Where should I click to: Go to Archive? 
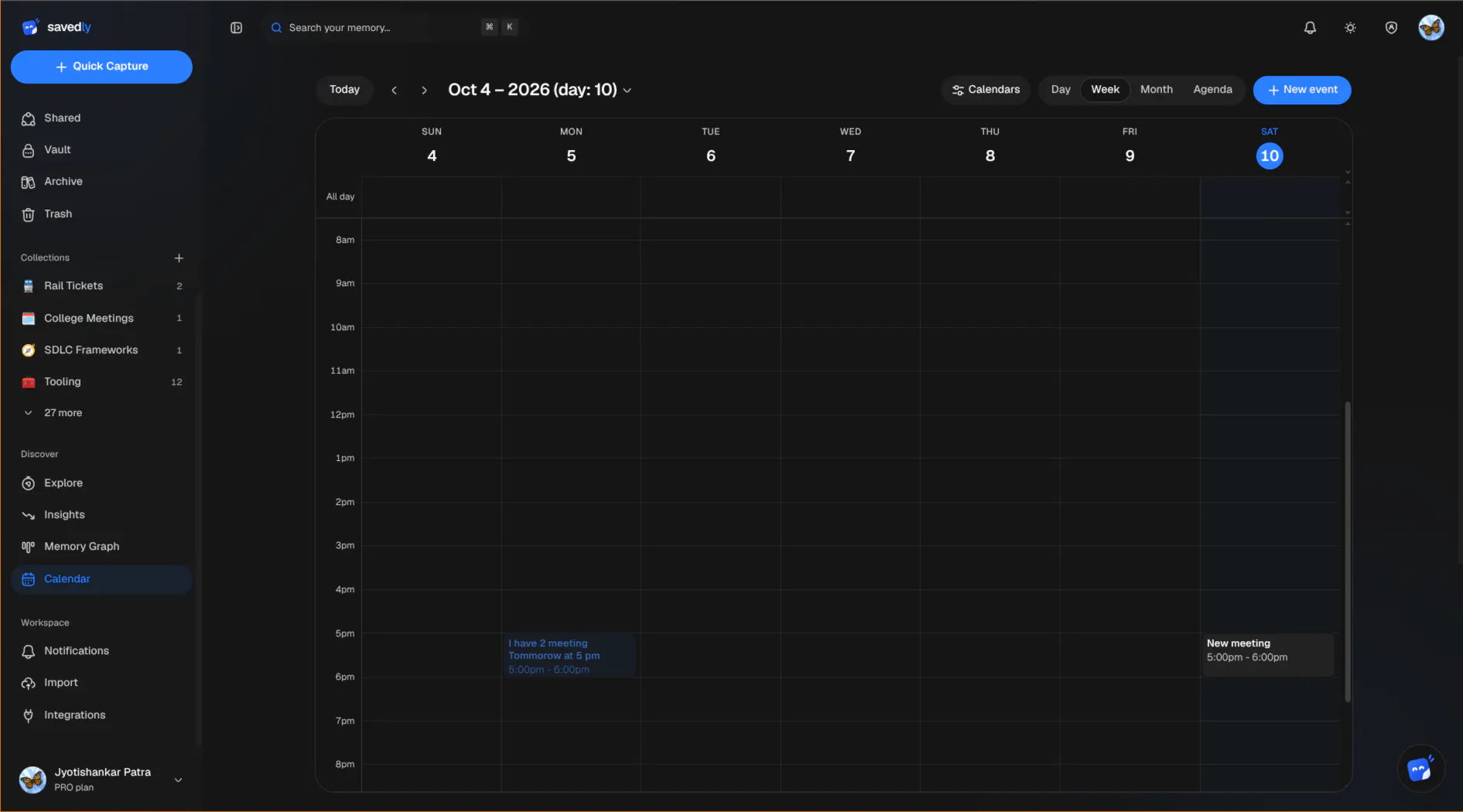point(101,182)
